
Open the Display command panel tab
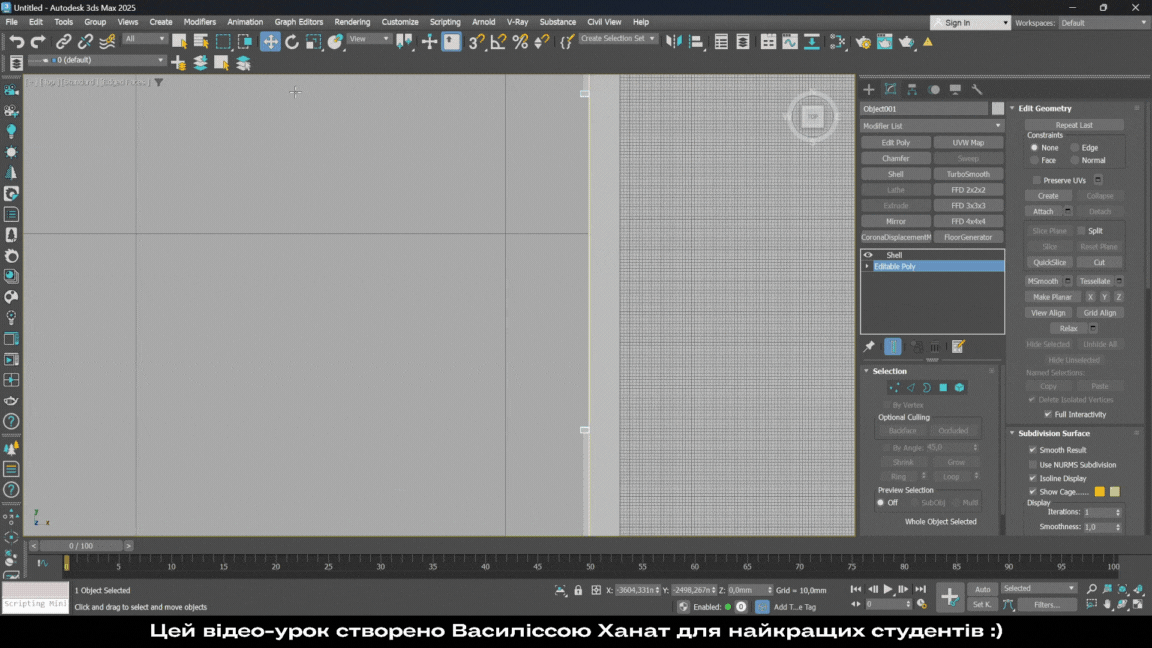tap(955, 90)
